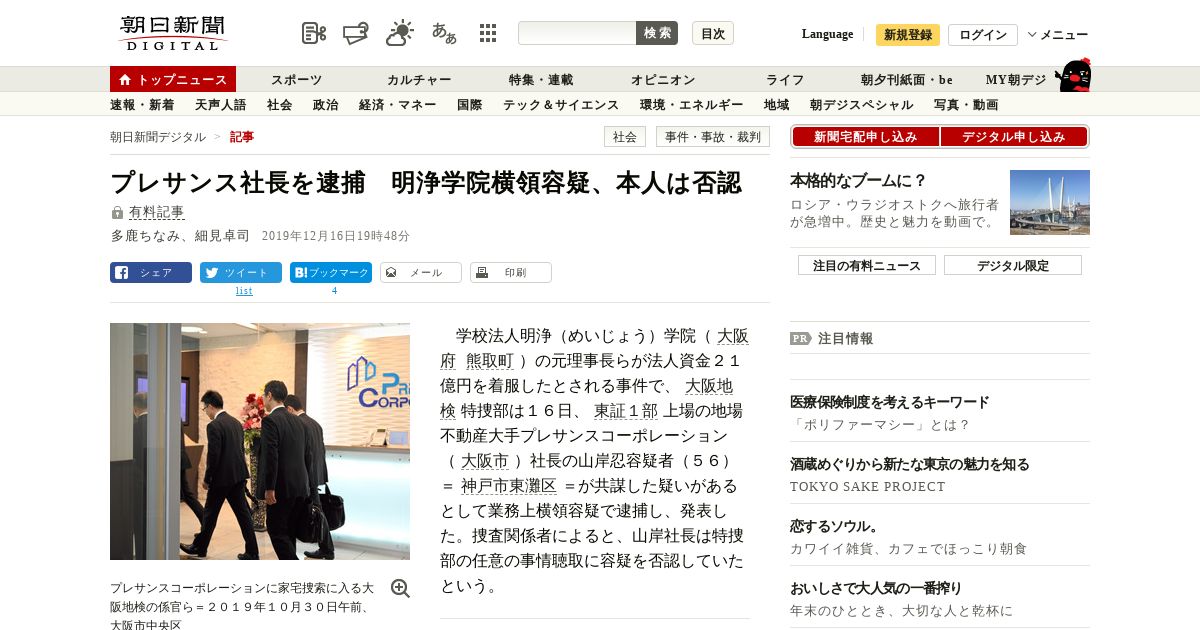1200x630 pixels.
Task: Go to 国際 section
Action: click(469, 104)
